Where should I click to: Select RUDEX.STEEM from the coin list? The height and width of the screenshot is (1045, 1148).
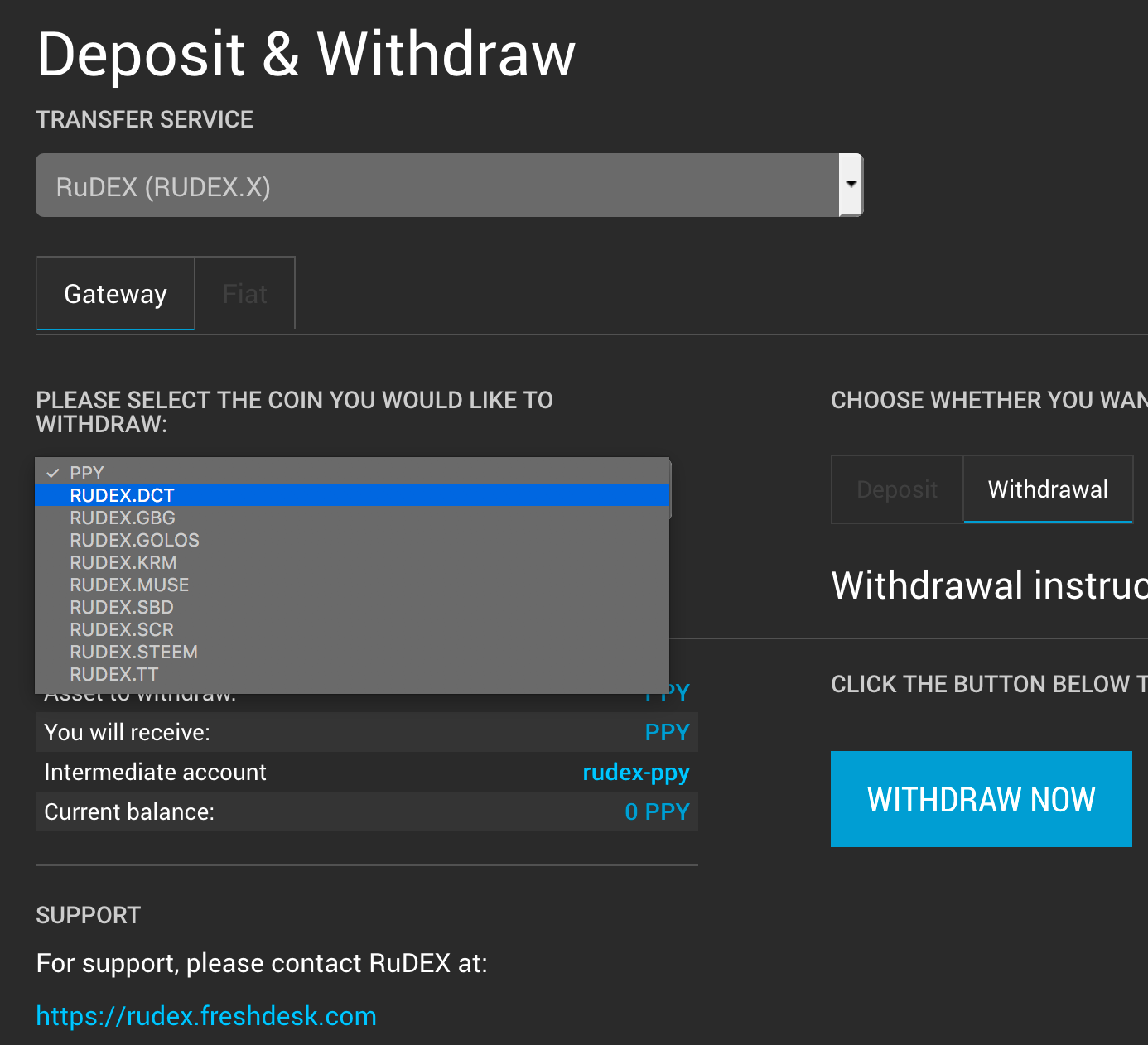coord(352,652)
